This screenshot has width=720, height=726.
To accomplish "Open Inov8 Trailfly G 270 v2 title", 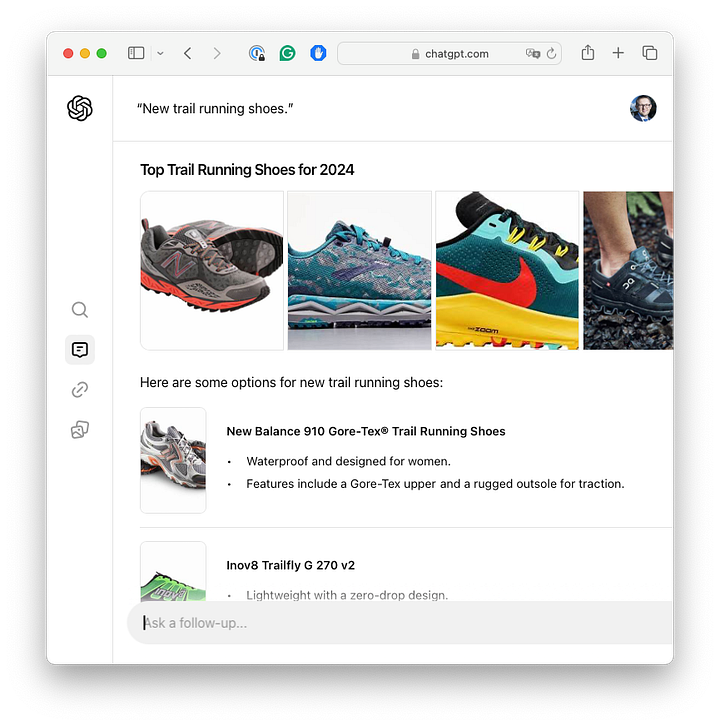I will click(291, 565).
